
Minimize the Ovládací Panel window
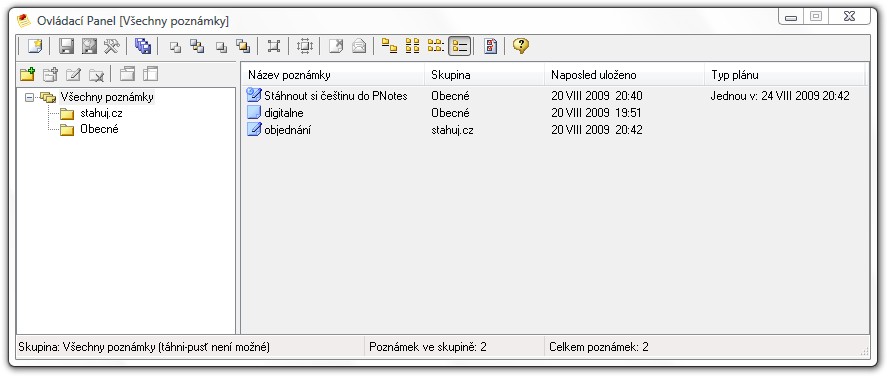click(790, 16)
